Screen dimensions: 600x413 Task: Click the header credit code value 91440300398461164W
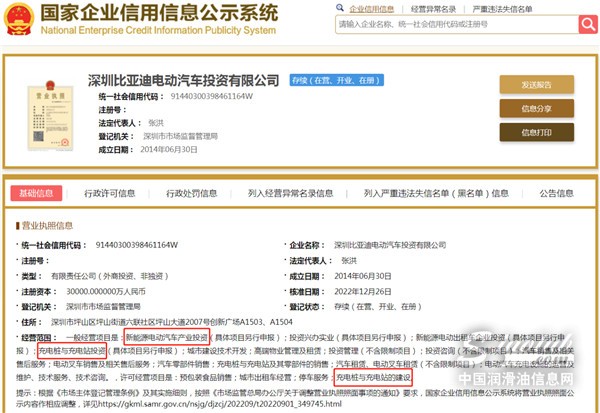tap(212, 96)
